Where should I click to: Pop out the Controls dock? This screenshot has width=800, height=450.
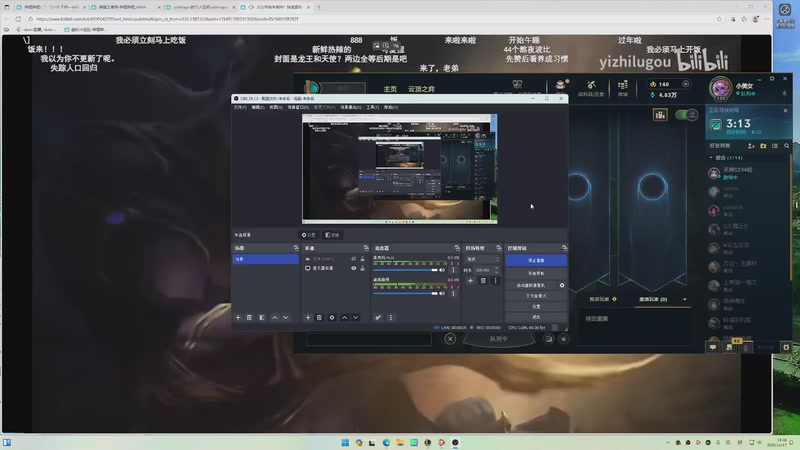point(564,248)
